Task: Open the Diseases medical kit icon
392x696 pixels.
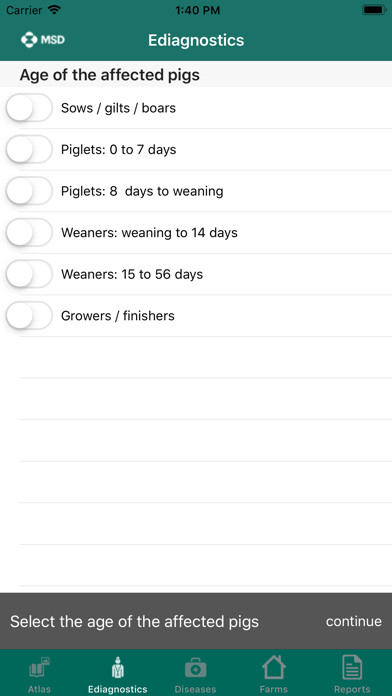Action: pyautogui.click(x=195, y=668)
